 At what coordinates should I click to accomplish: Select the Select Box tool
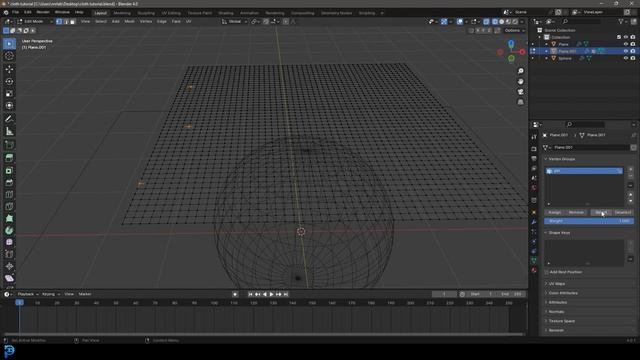[x=9, y=44]
